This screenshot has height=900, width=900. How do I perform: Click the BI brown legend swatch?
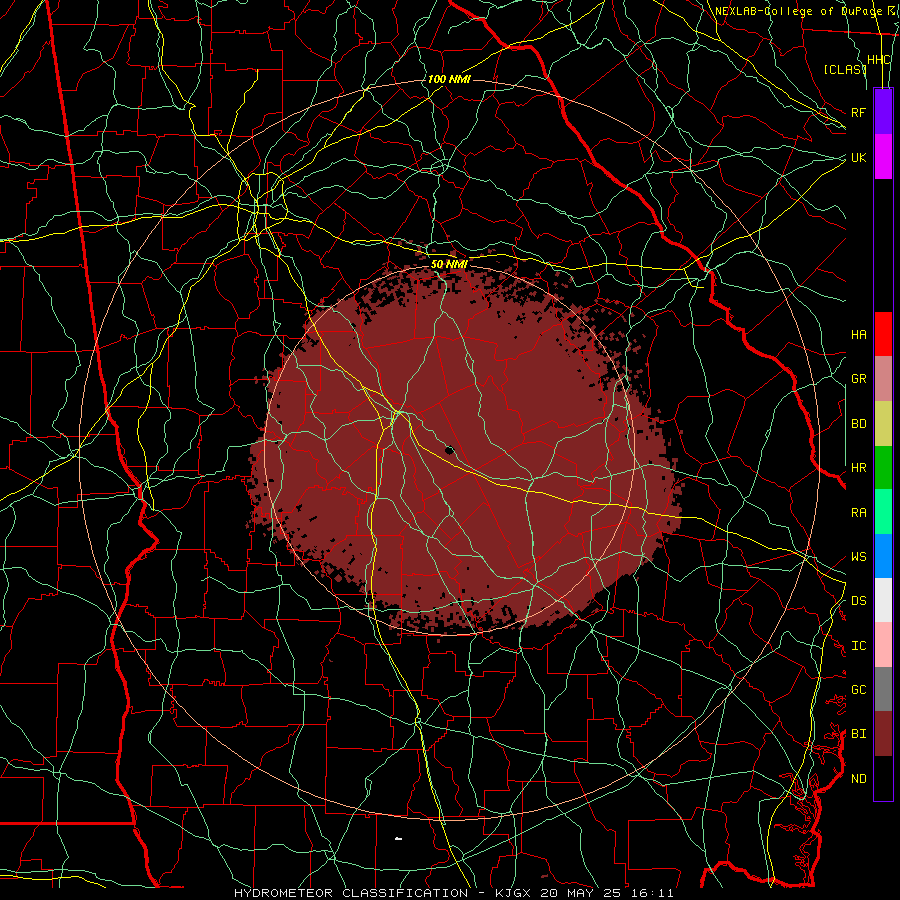(x=883, y=734)
